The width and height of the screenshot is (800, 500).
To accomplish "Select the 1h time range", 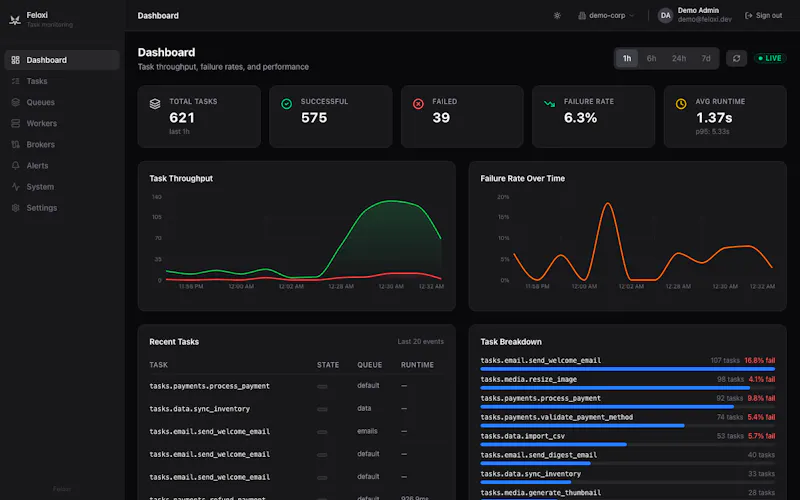I will coord(627,58).
